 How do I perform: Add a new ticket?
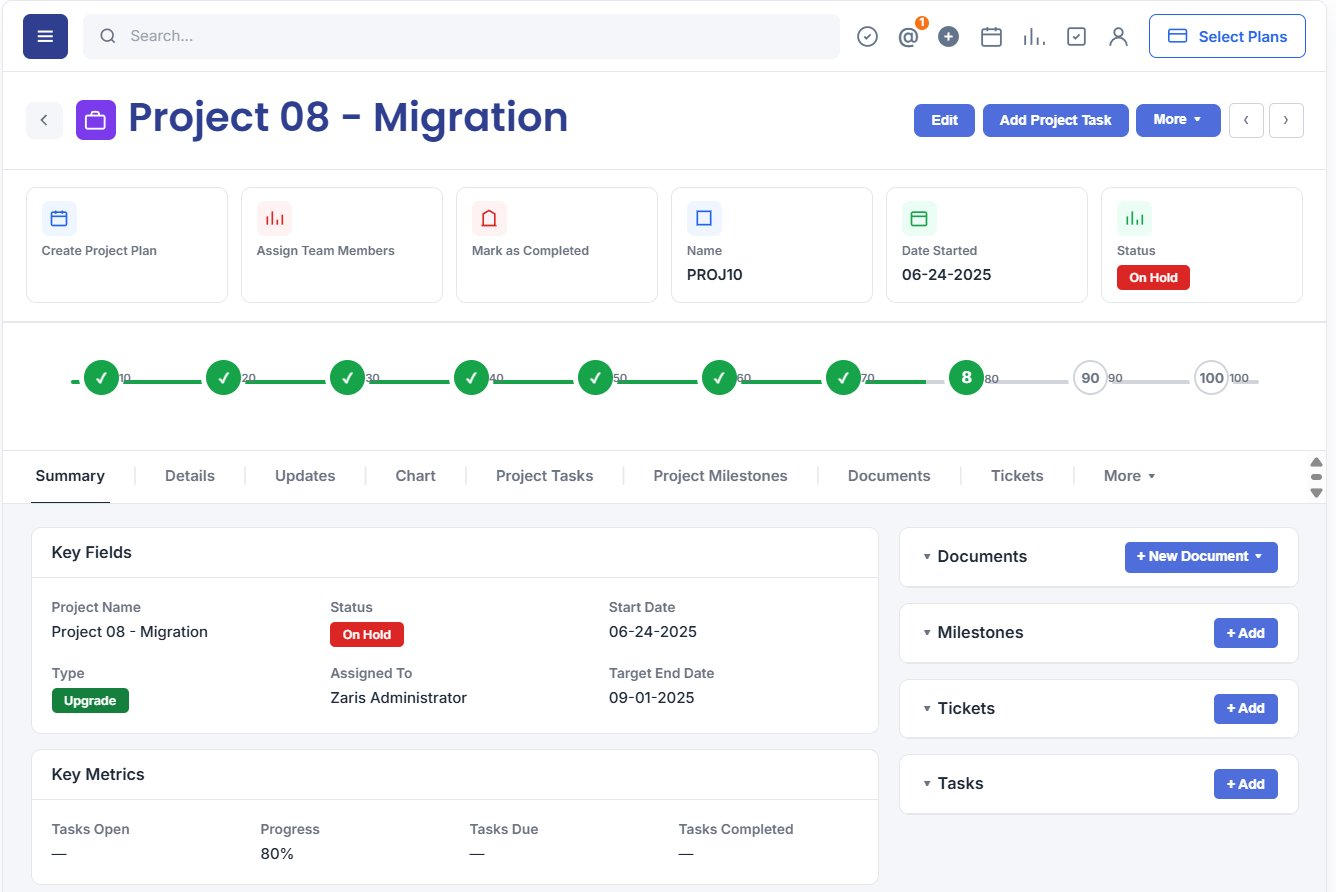[1246, 709]
